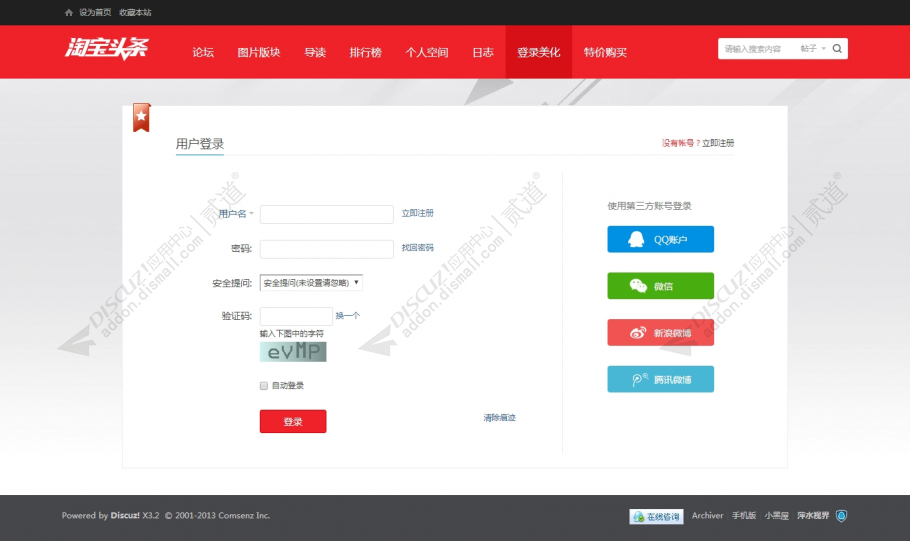Click into the 密码 input field
Image resolution: width=910 pixels, height=541 pixels.
pyautogui.click(x=327, y=249)
